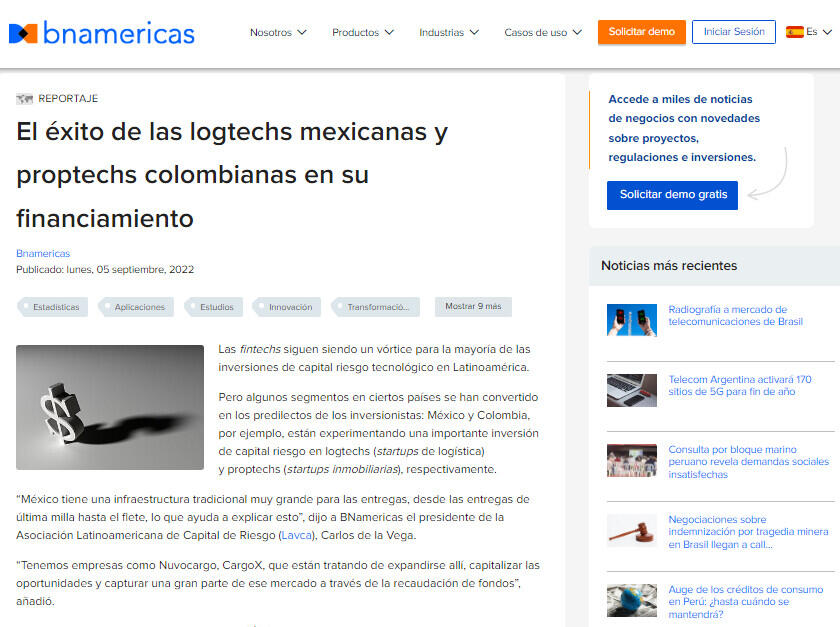Open the Lavca hyperlink in article

click(295, 535)
